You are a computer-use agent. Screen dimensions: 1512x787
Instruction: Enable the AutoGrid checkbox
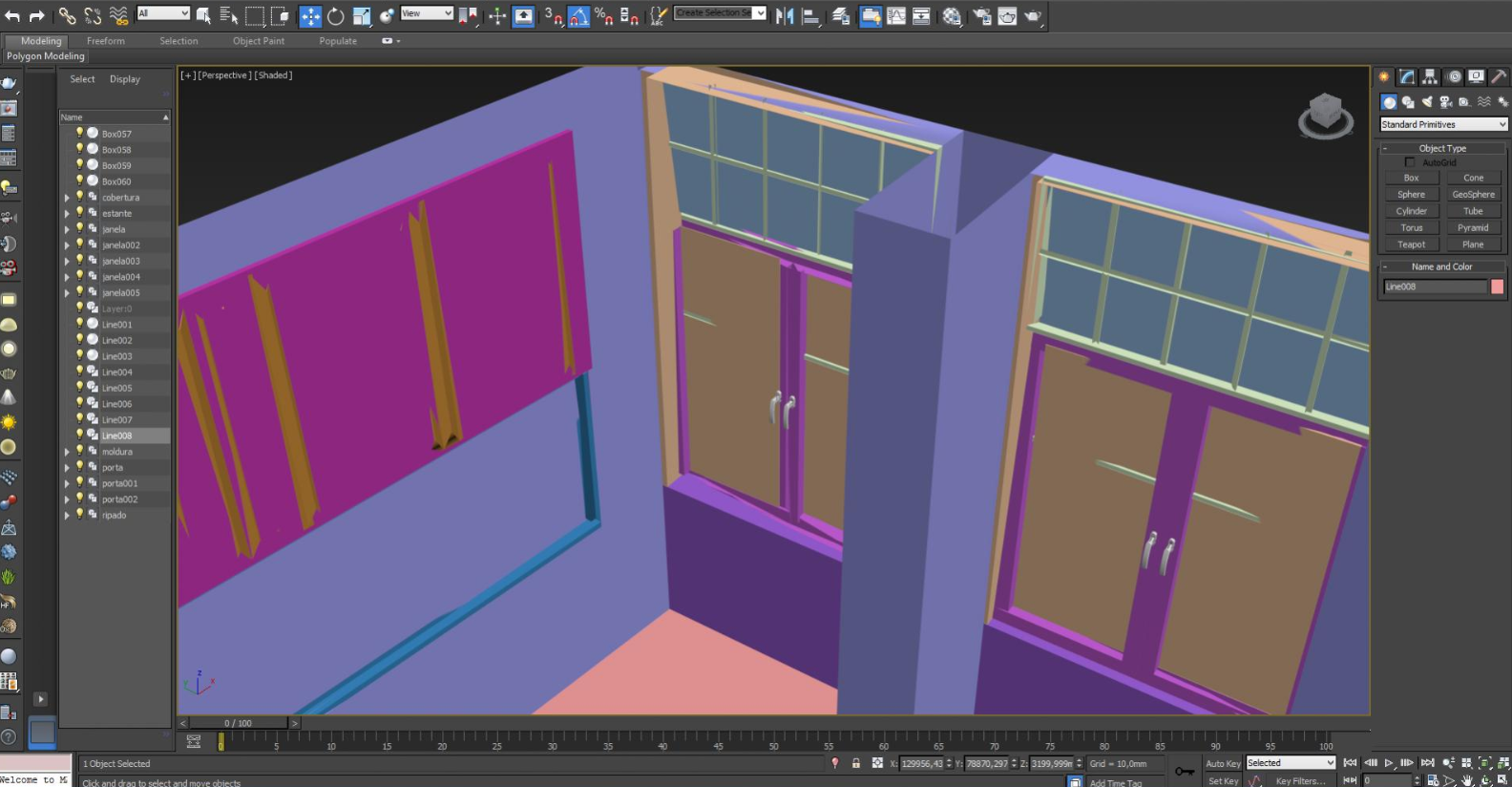tap(1410, 162)
